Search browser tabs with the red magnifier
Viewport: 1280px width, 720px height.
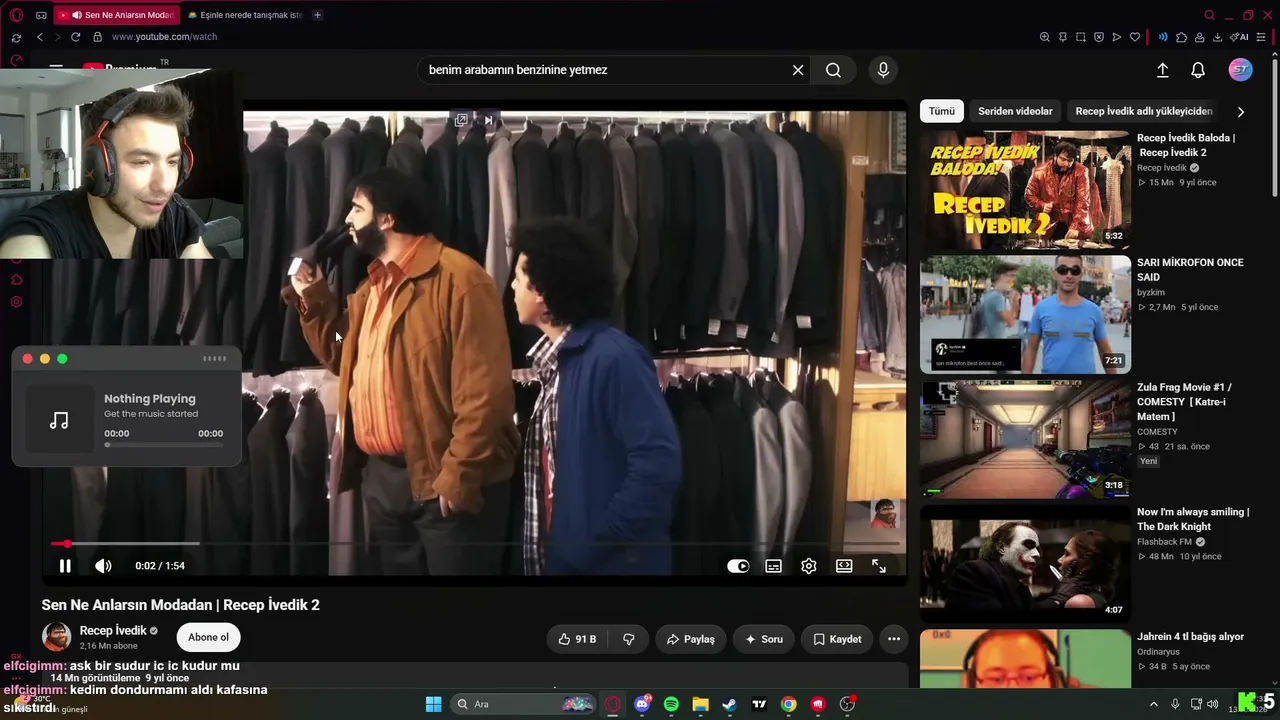[x=1209, y=15]
